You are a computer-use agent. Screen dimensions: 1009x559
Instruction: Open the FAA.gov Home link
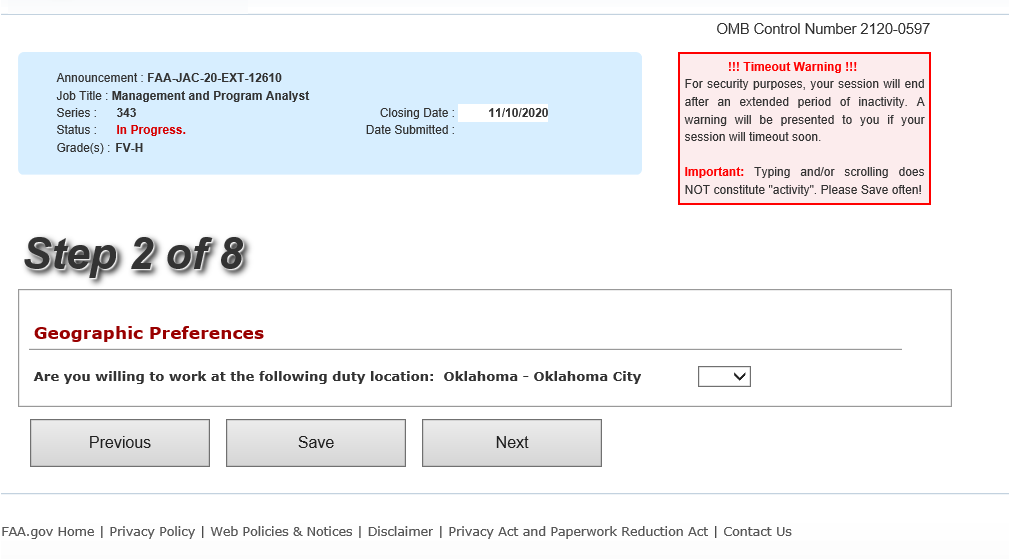pos(48,531)
